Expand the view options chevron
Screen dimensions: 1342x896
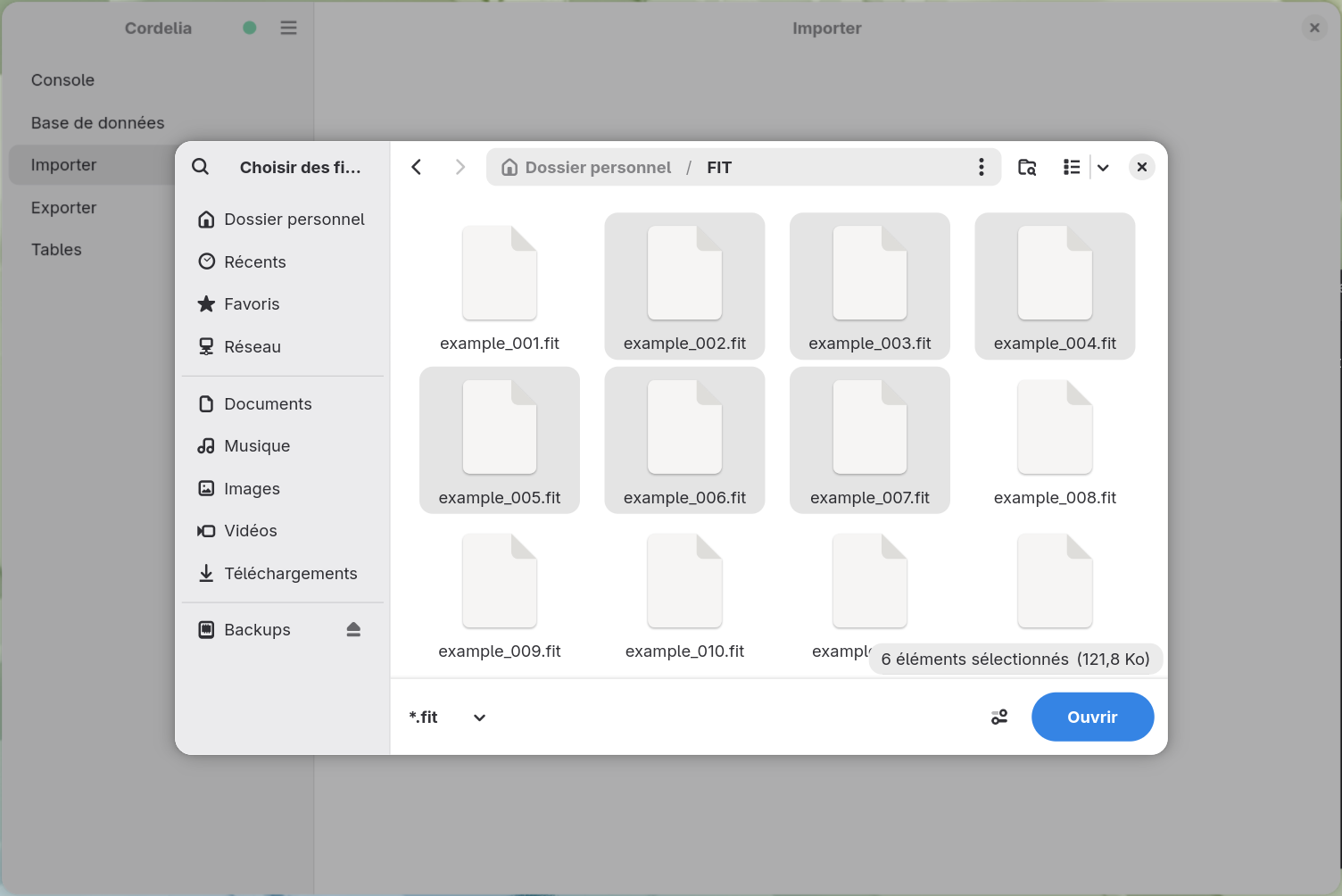1103,167
